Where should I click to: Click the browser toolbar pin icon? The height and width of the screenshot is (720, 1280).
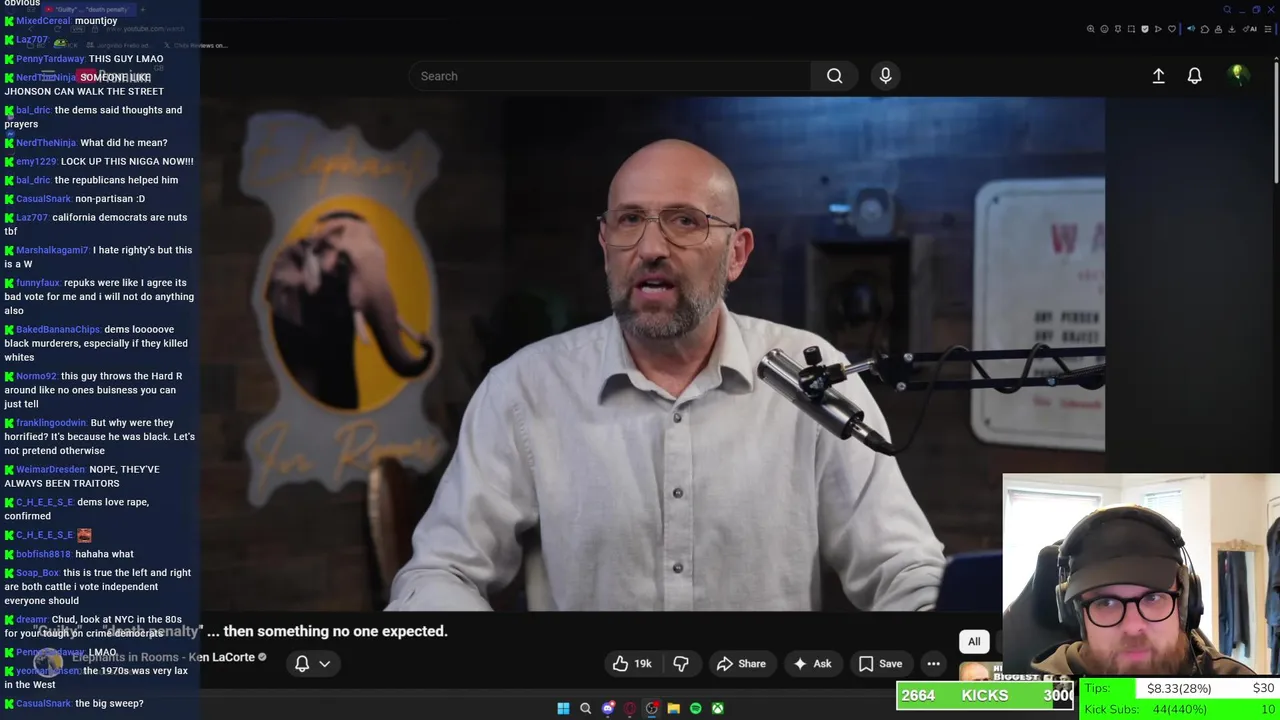point(1118,29)
